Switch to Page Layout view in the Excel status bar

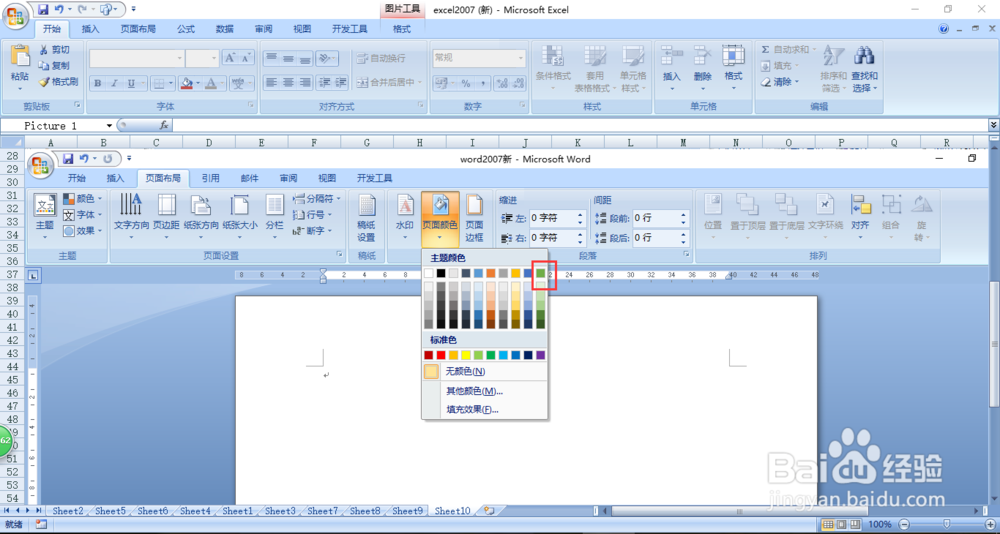[840, 524]
